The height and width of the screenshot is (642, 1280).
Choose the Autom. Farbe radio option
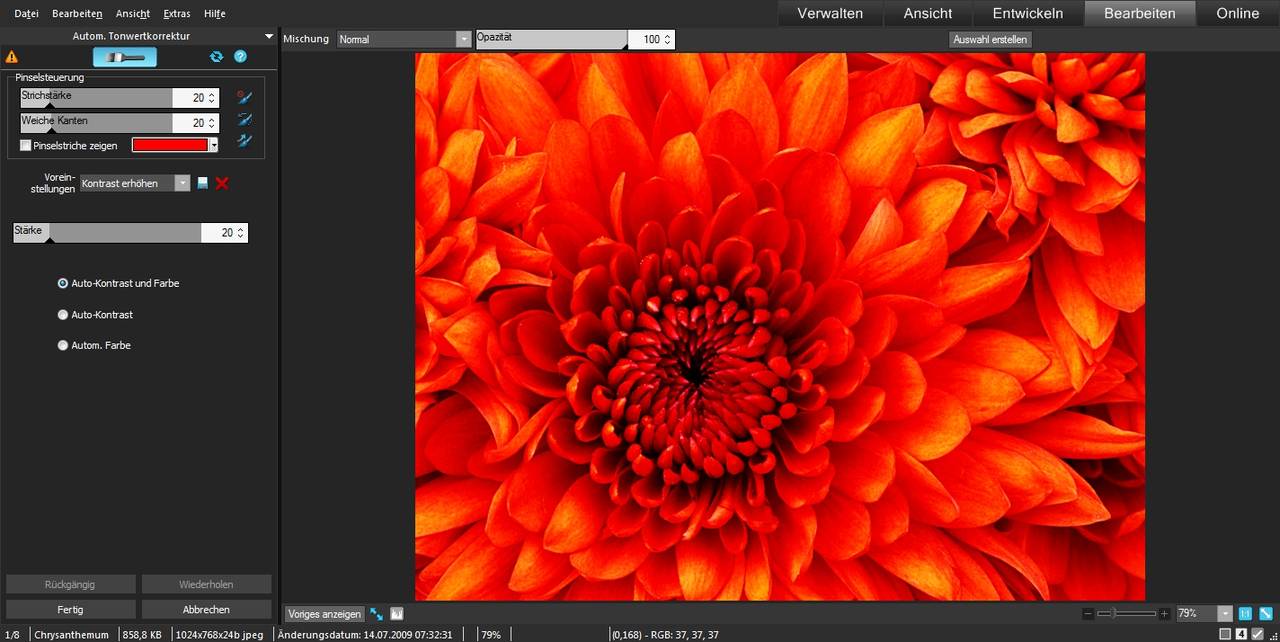(63, 346)
